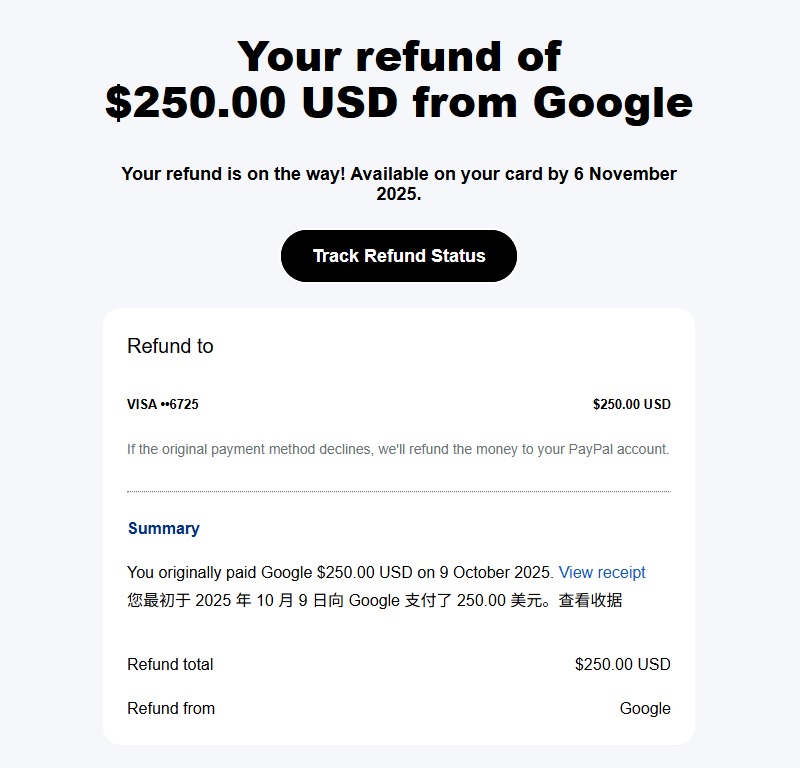Click the Refund total $250.00 USD value
The image size is (800, 768).
click(x=622, y=664)
